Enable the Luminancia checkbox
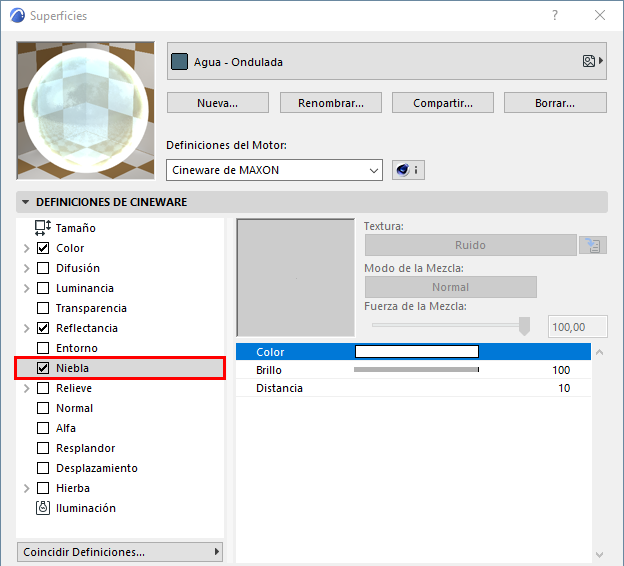624x566 pixels. [43, 288]
